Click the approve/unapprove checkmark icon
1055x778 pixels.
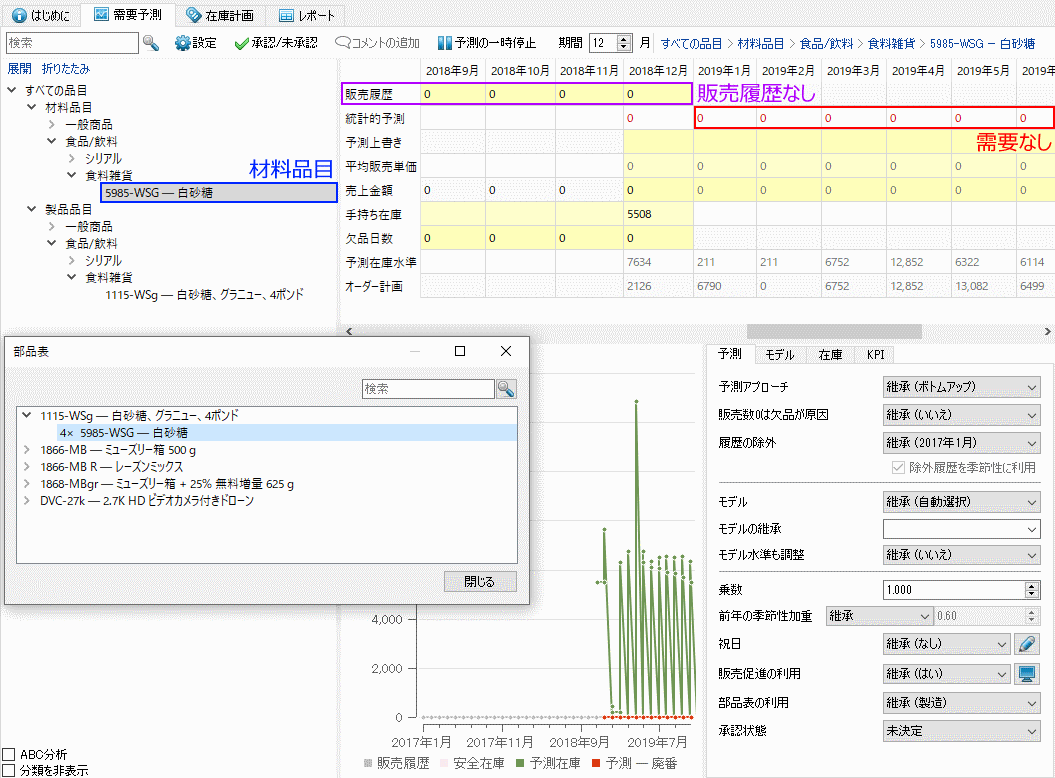coord(241,43)
